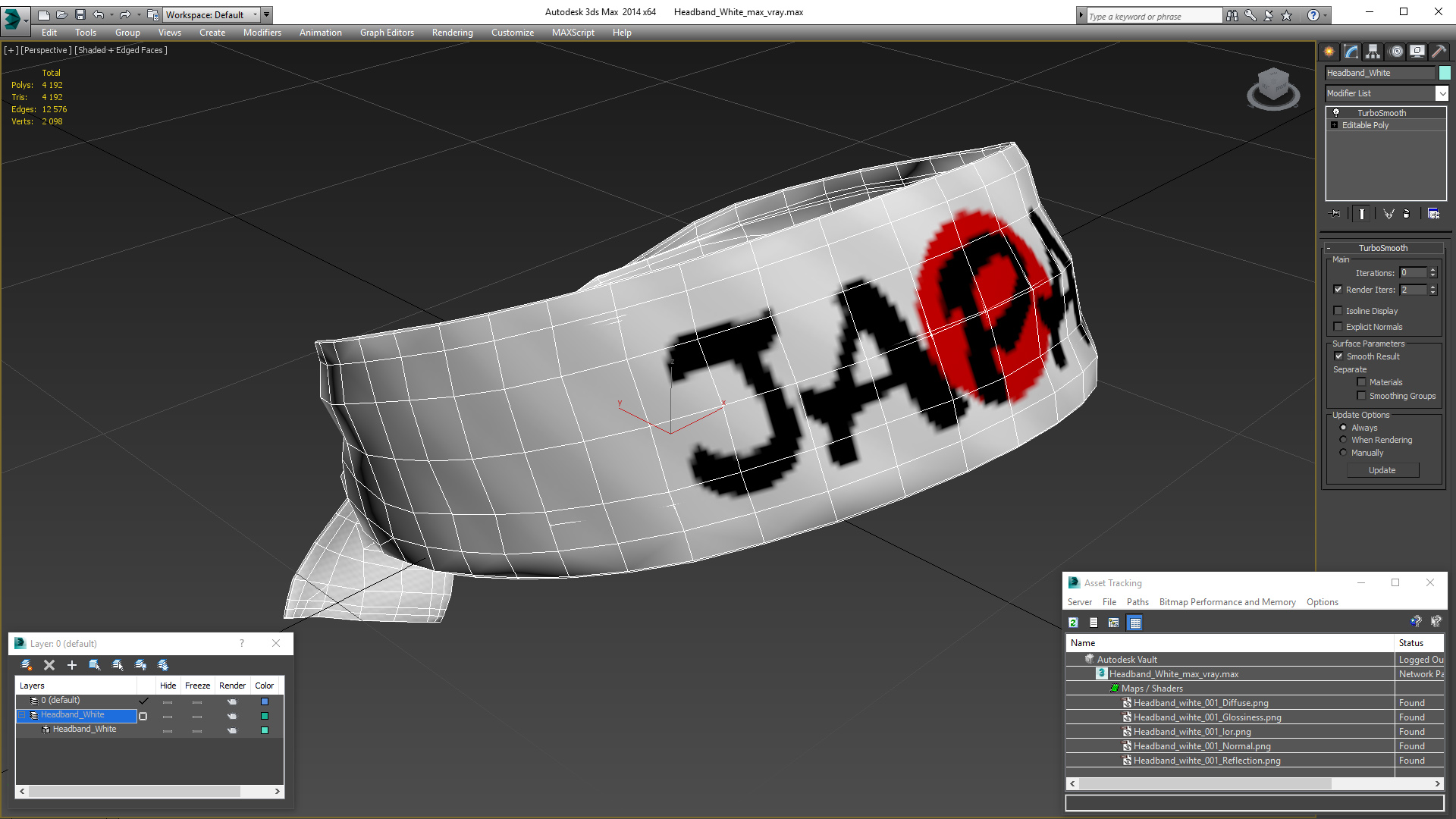Click the table view icon in Asset Tracking
1456x819 pixels.
1135,623
